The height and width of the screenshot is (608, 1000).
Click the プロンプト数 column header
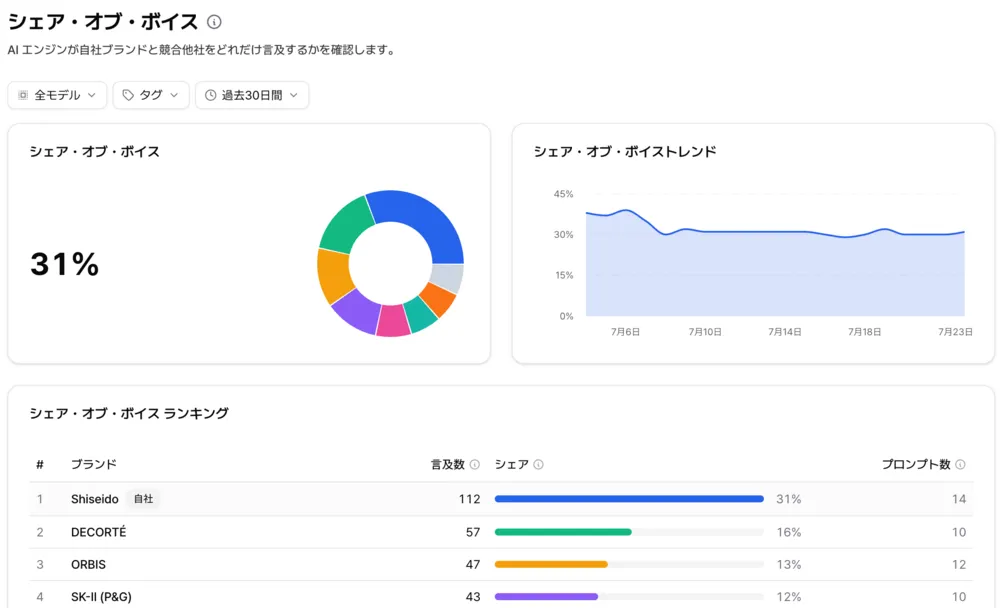tap(916, 464)
